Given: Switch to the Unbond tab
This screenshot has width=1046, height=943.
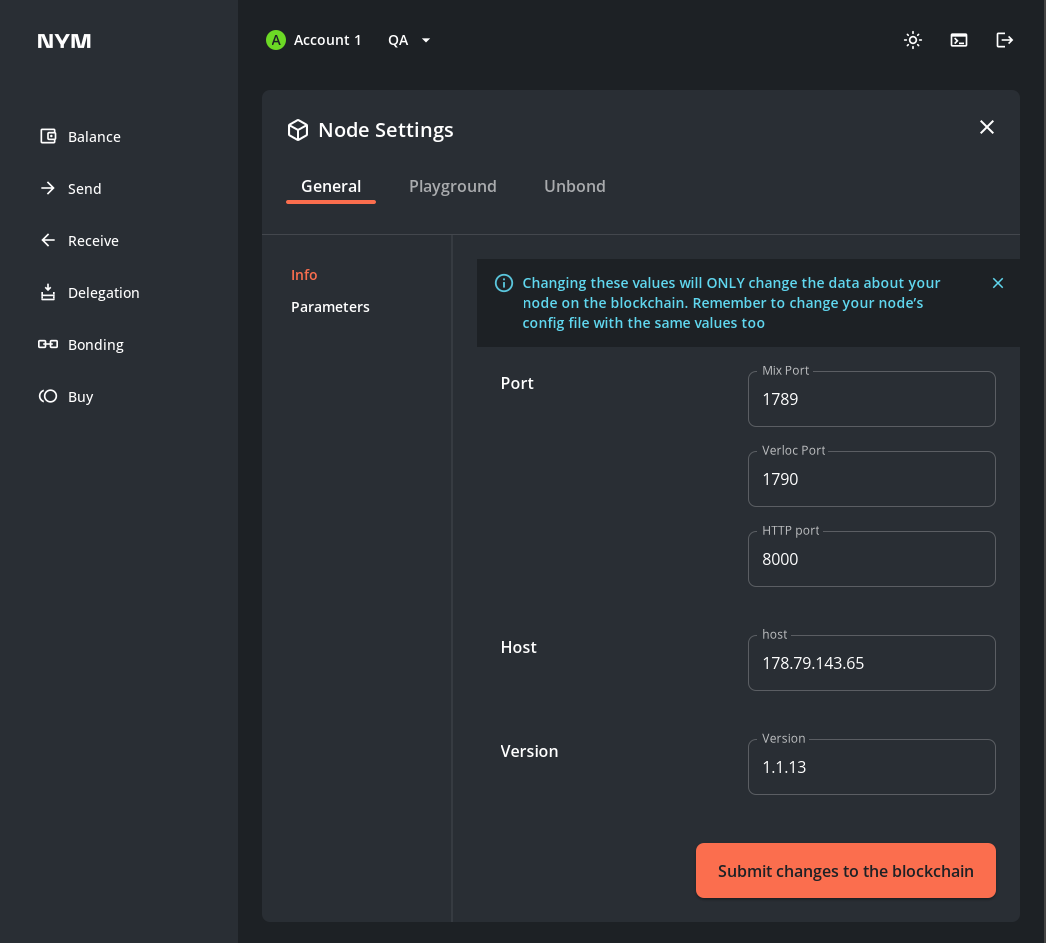Looking at the screenshot, I should click(x=574, y=186).
